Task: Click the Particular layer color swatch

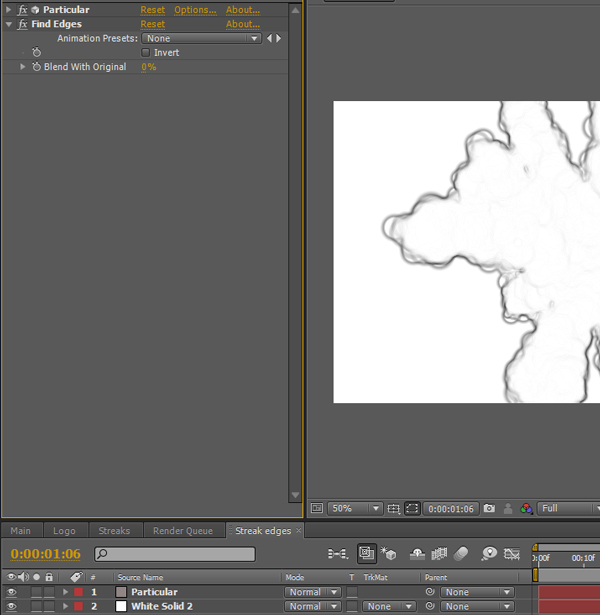Action: click(x=121, y=592)
